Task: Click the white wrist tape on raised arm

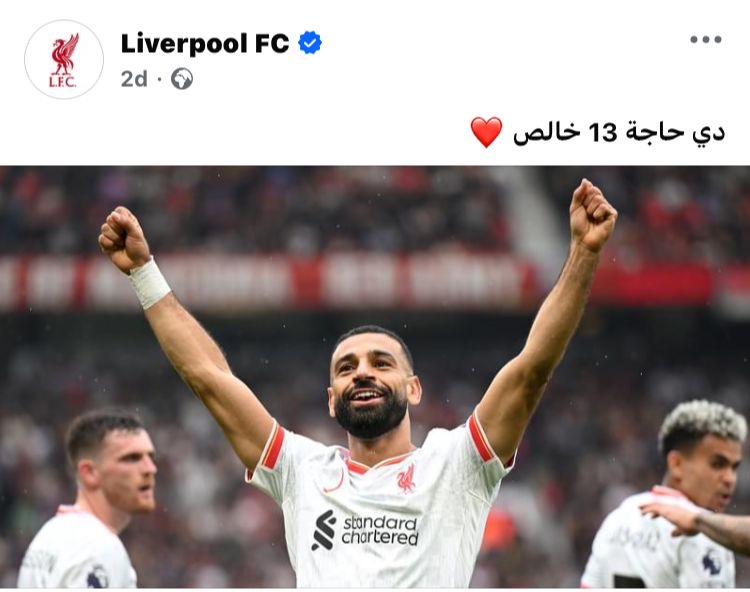Action: tap(149, 284)
